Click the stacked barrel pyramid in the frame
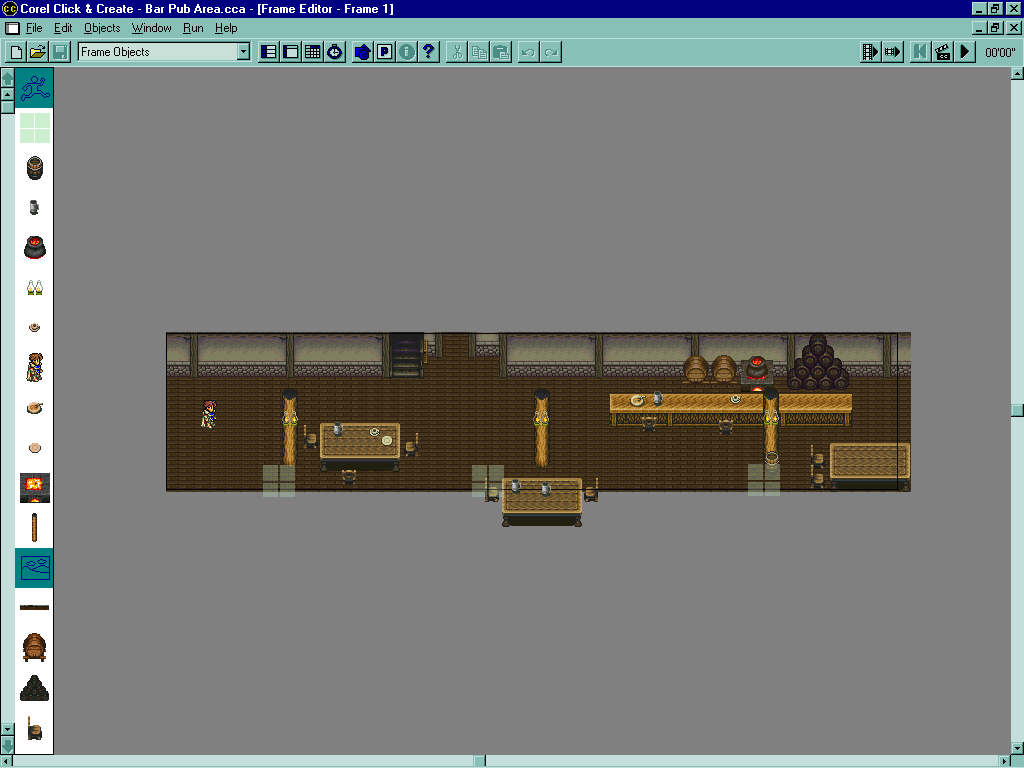Screen dimensions: 1024x768 (818, 362)
